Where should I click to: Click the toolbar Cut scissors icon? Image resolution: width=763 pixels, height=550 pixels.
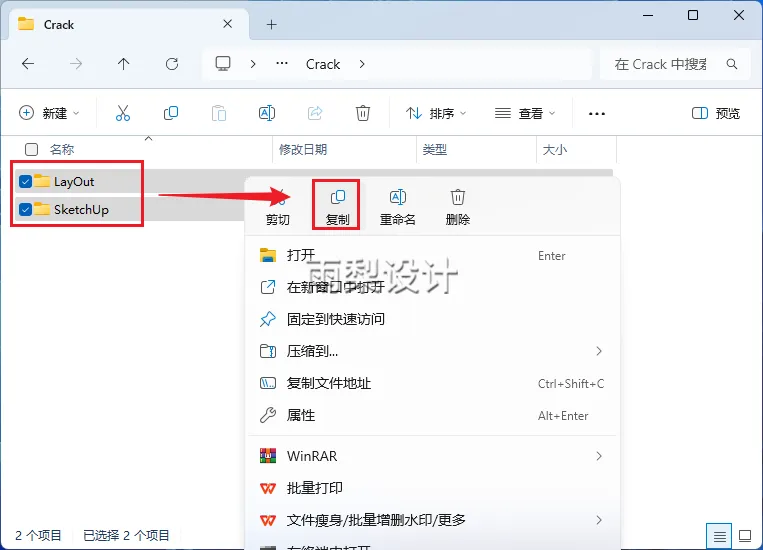[123, 113]
